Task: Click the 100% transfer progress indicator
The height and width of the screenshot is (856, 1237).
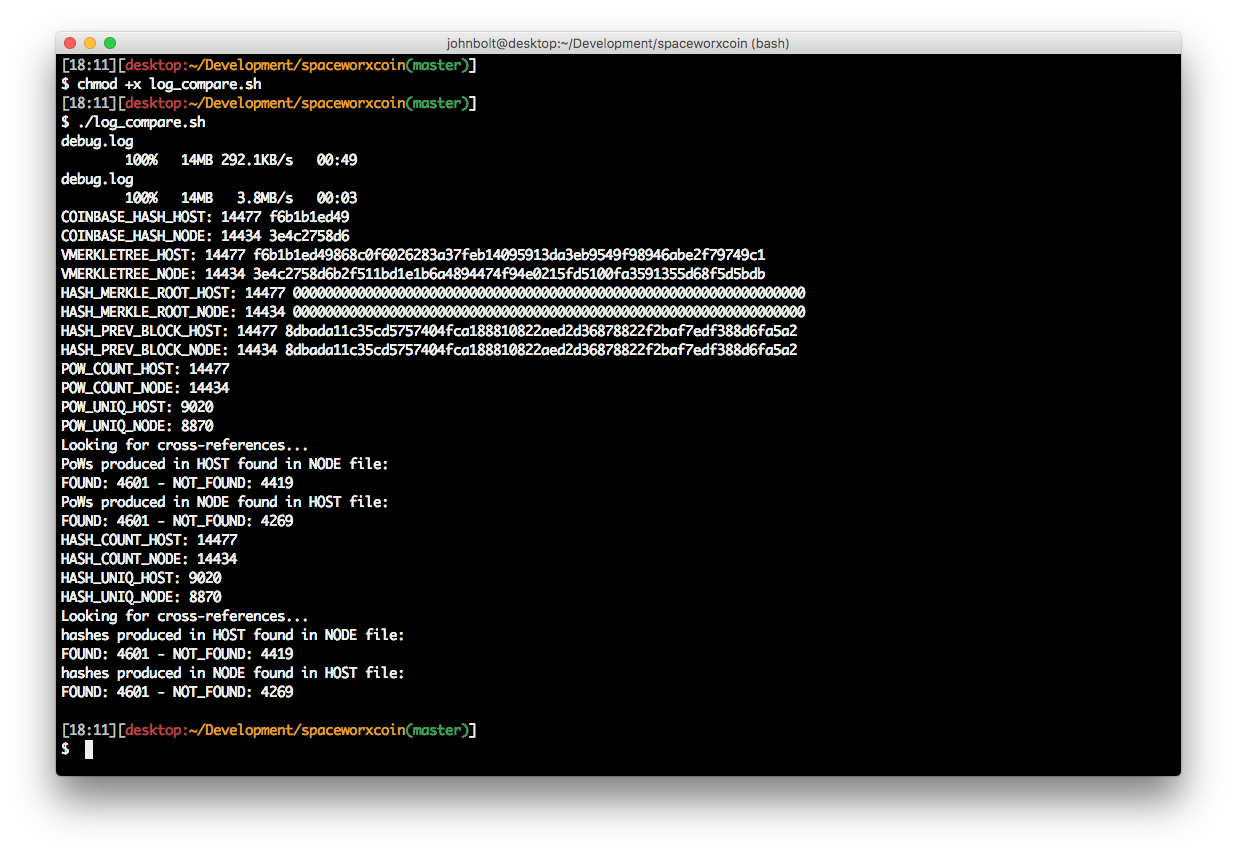Action: coord(140,159)
